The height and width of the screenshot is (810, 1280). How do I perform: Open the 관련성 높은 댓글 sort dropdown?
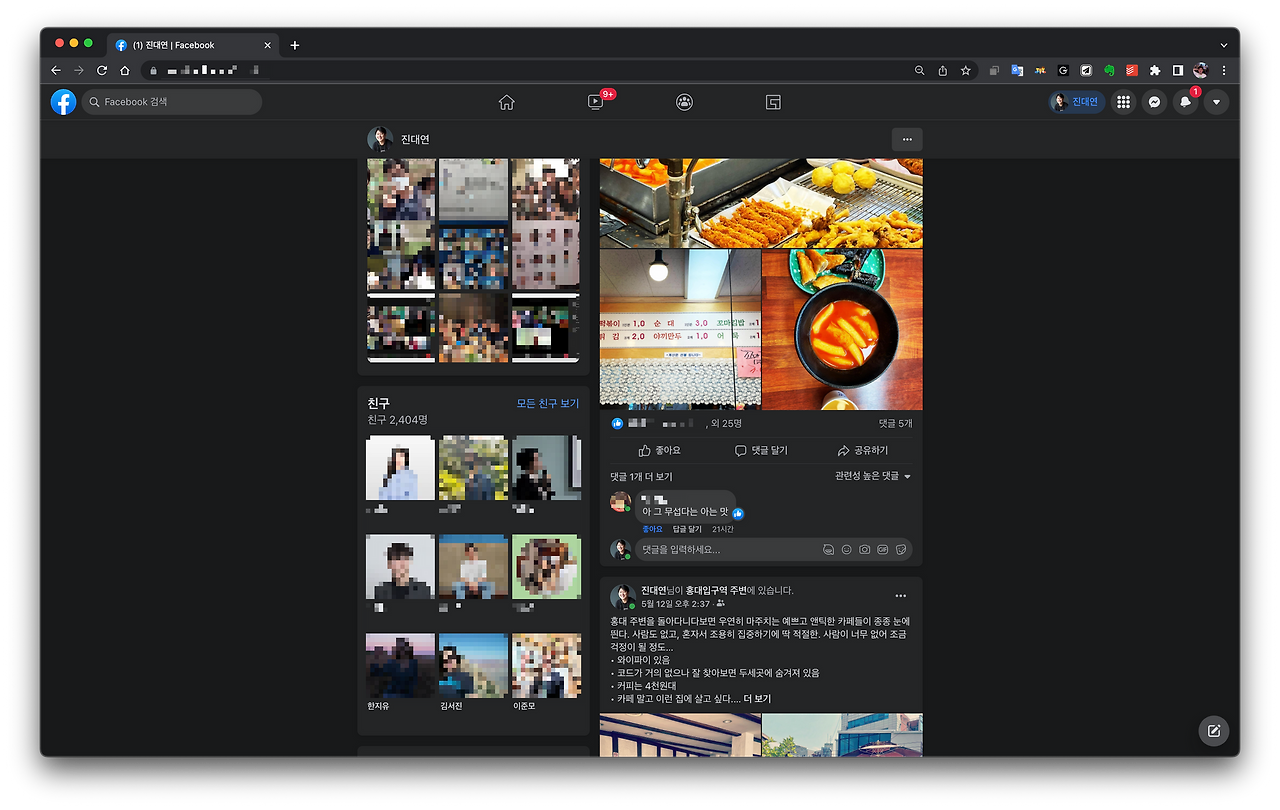click(873, 476)
